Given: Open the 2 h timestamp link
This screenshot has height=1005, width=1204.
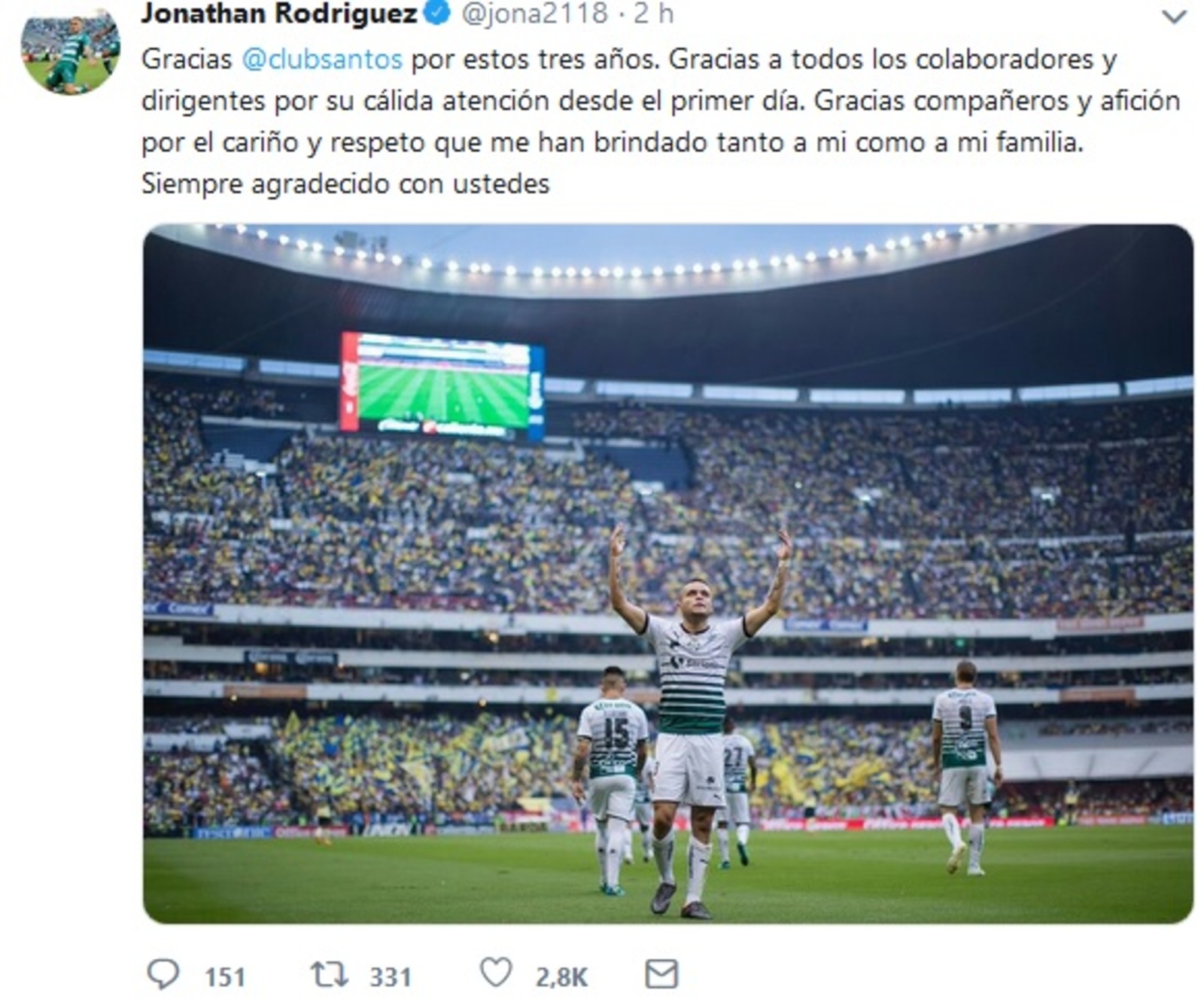Looking at the screenshot, I should (x=653, y=14).
